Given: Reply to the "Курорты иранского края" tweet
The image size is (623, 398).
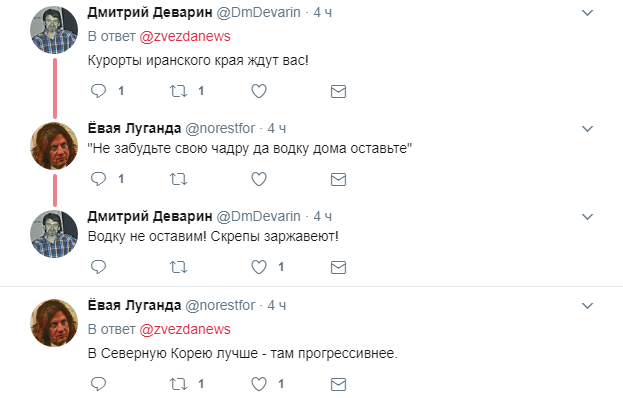Looking at the screenshot, I should click(99, 91).
